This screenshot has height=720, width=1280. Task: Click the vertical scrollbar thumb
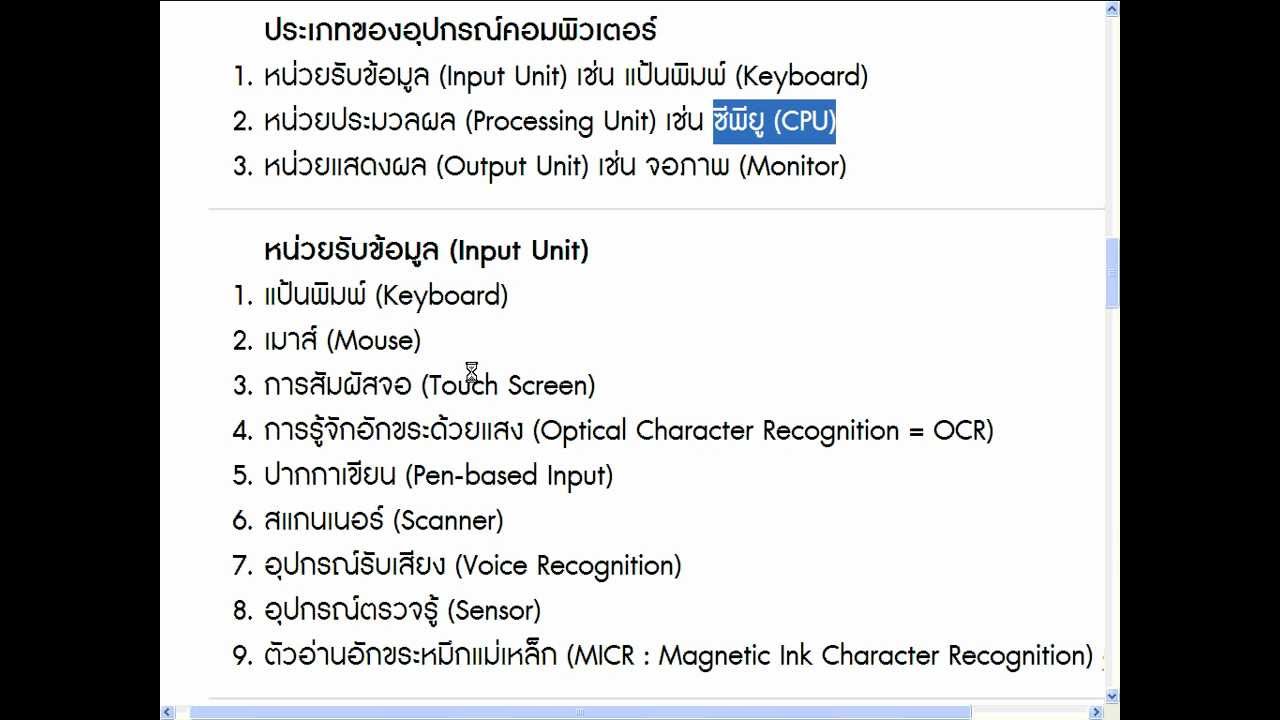[1112, 274]
